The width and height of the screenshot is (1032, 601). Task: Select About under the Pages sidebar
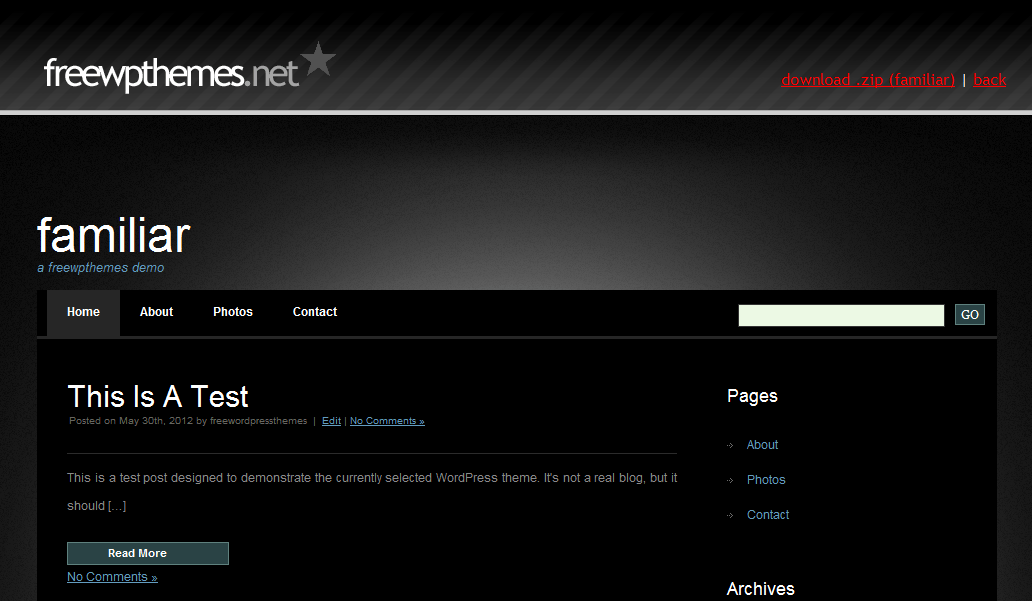(762, 445)
